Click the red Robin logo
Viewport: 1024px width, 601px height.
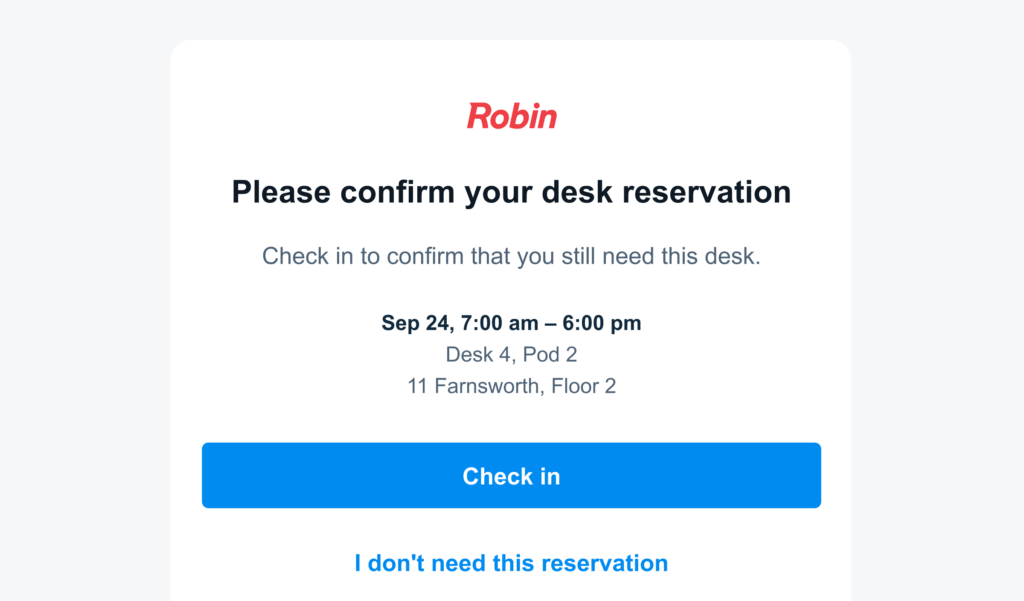511,116
